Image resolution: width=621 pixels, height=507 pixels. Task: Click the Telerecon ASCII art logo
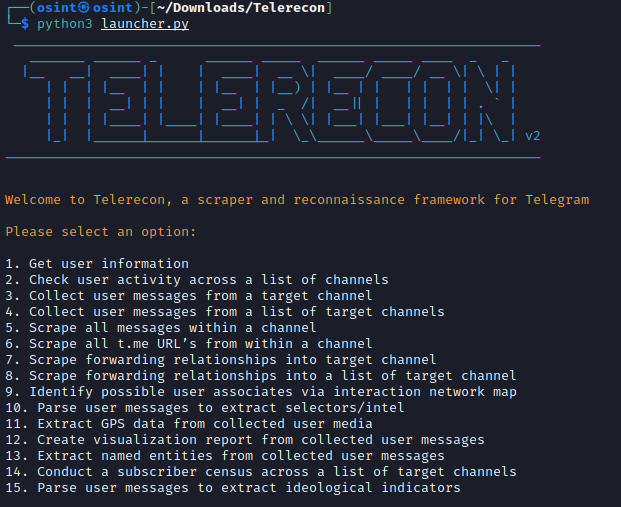click(270, 101)
